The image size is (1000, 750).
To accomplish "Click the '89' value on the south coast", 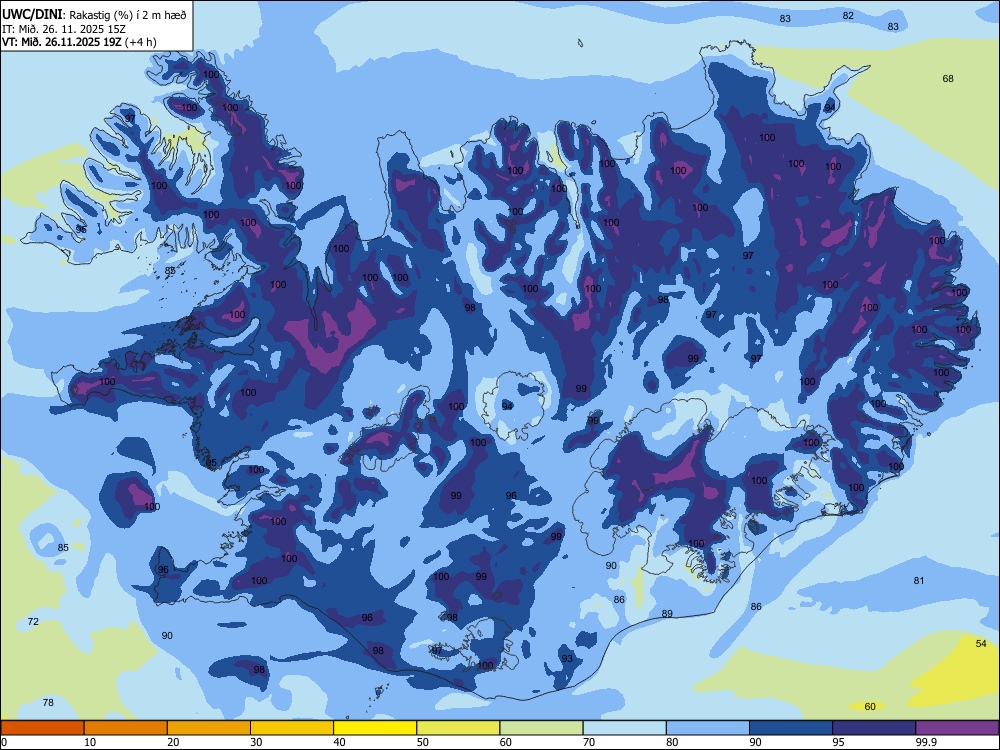I will (x=667, y=614).
